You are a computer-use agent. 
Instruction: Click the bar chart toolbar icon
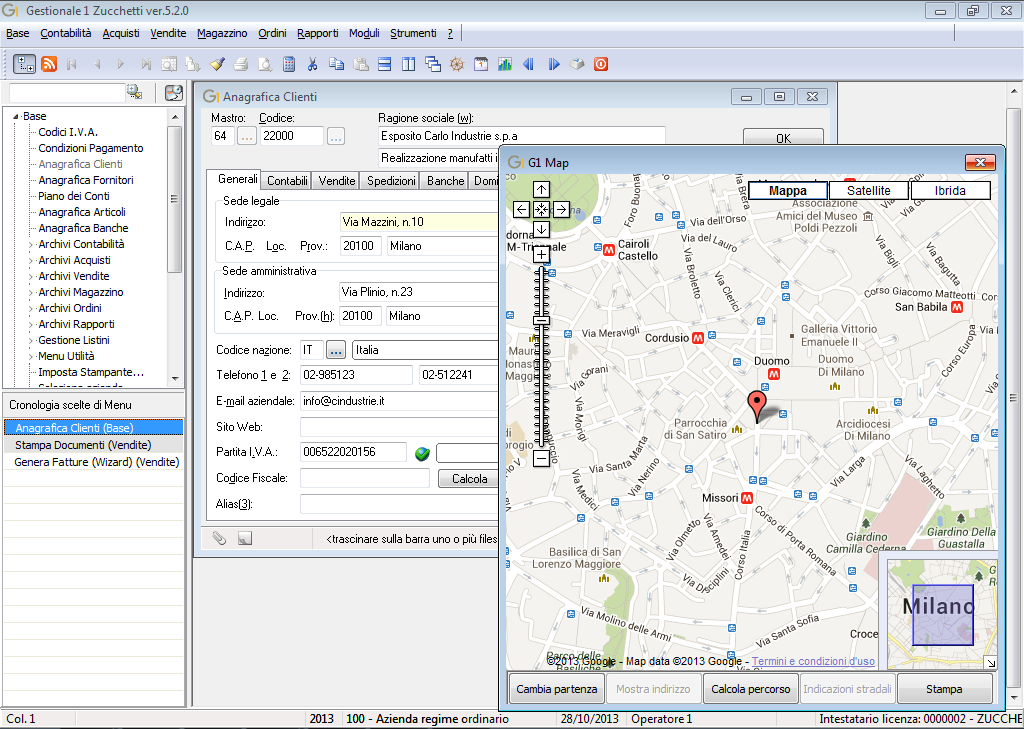pyautogui.click(x=505, y=64)
